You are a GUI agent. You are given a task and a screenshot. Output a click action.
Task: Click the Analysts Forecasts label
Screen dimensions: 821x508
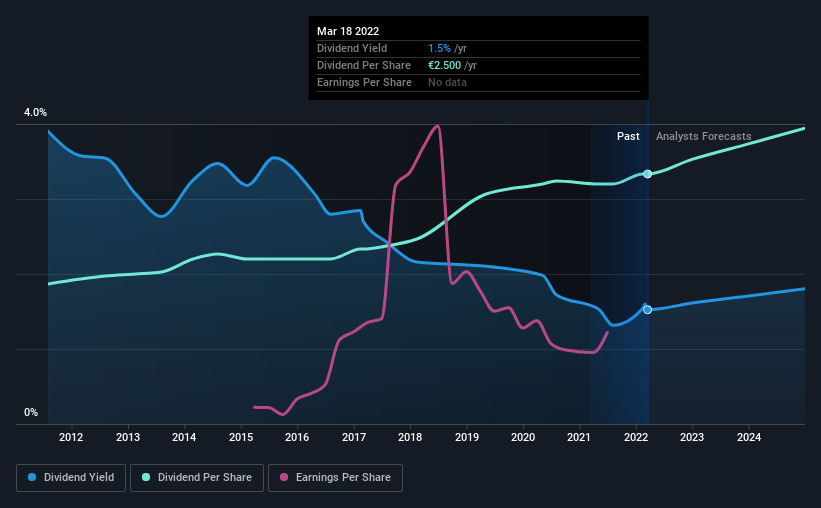pyautogui.click(x=704, y=136)
